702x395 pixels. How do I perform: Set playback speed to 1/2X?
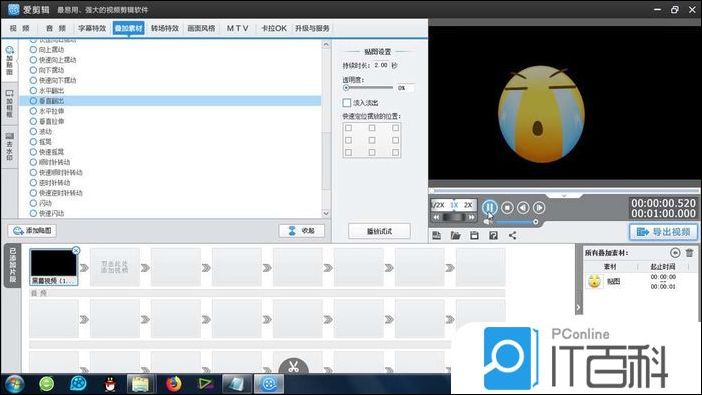438,205
